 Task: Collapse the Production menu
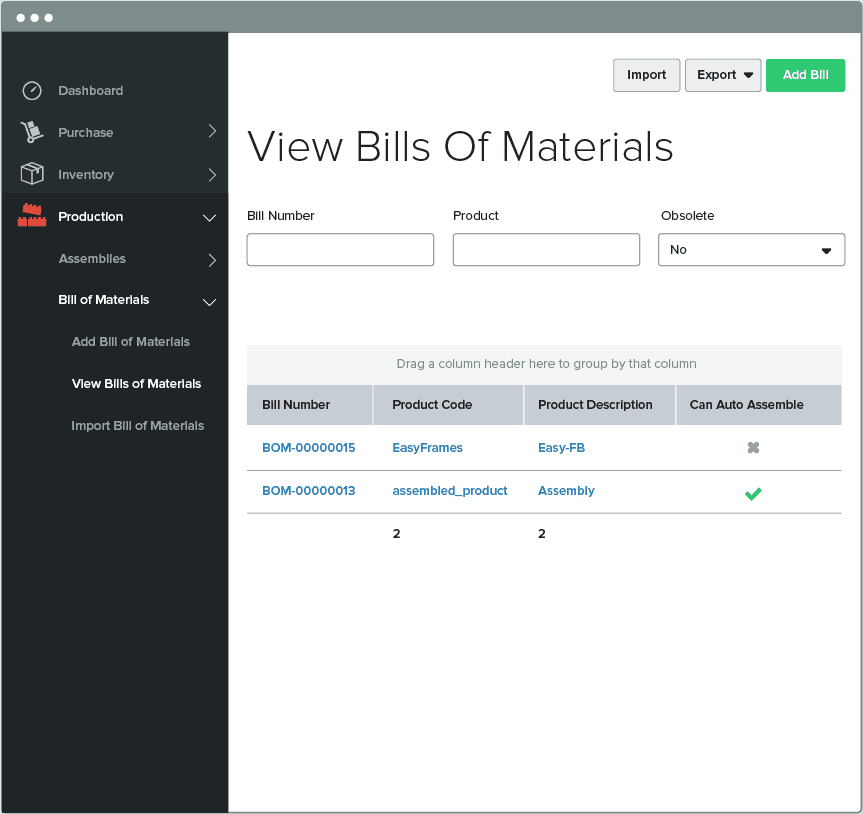(x=209, y=216)
